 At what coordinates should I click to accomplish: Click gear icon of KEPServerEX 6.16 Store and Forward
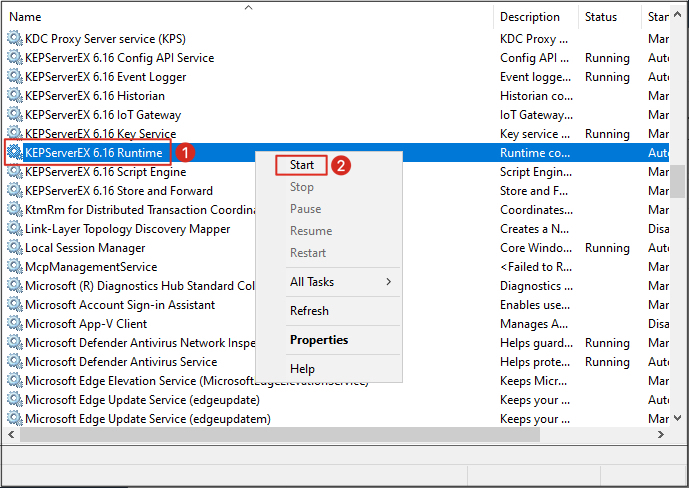[x=15, y=190]
